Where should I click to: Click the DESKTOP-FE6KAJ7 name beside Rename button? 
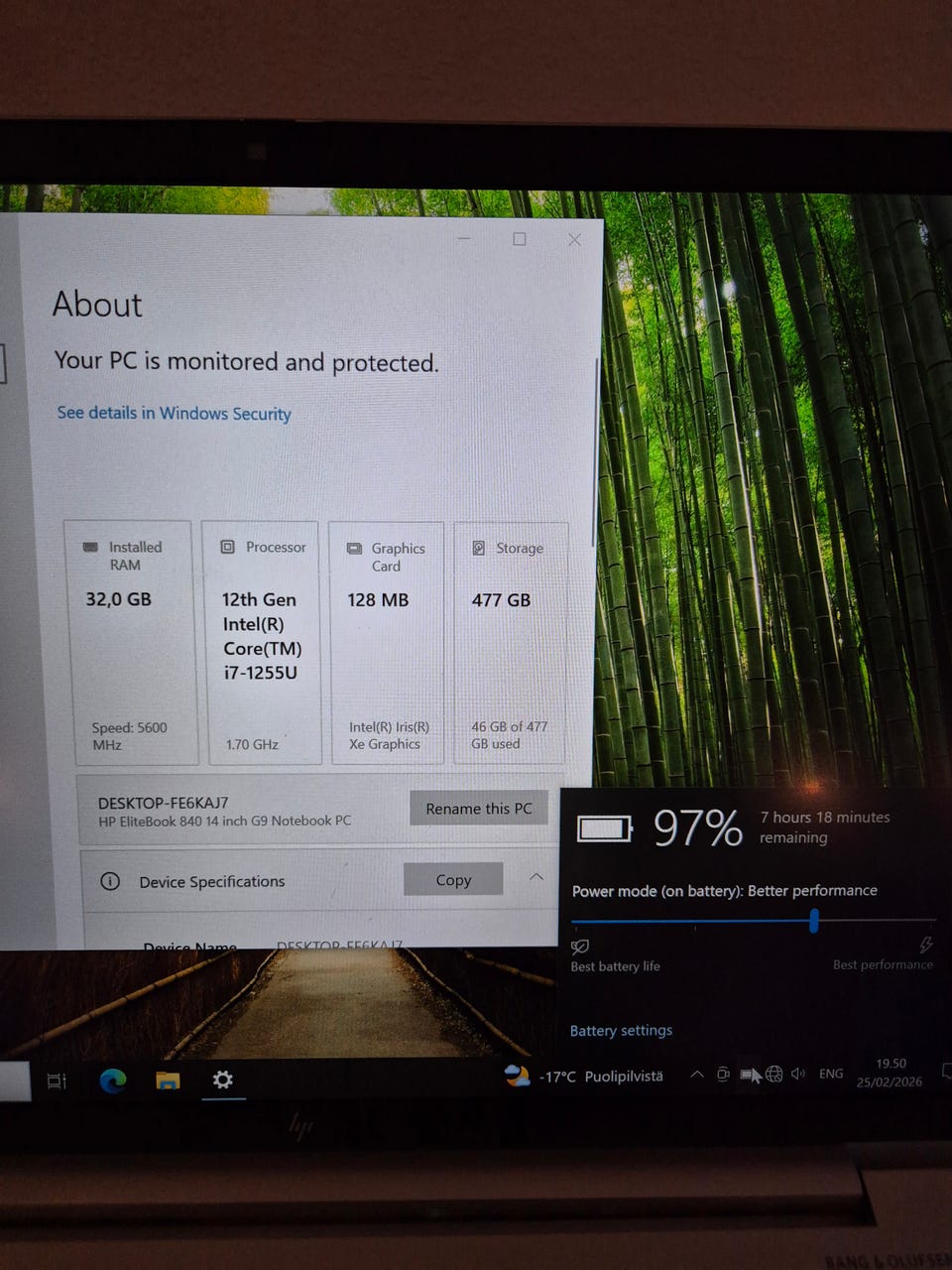pos(163,803)
